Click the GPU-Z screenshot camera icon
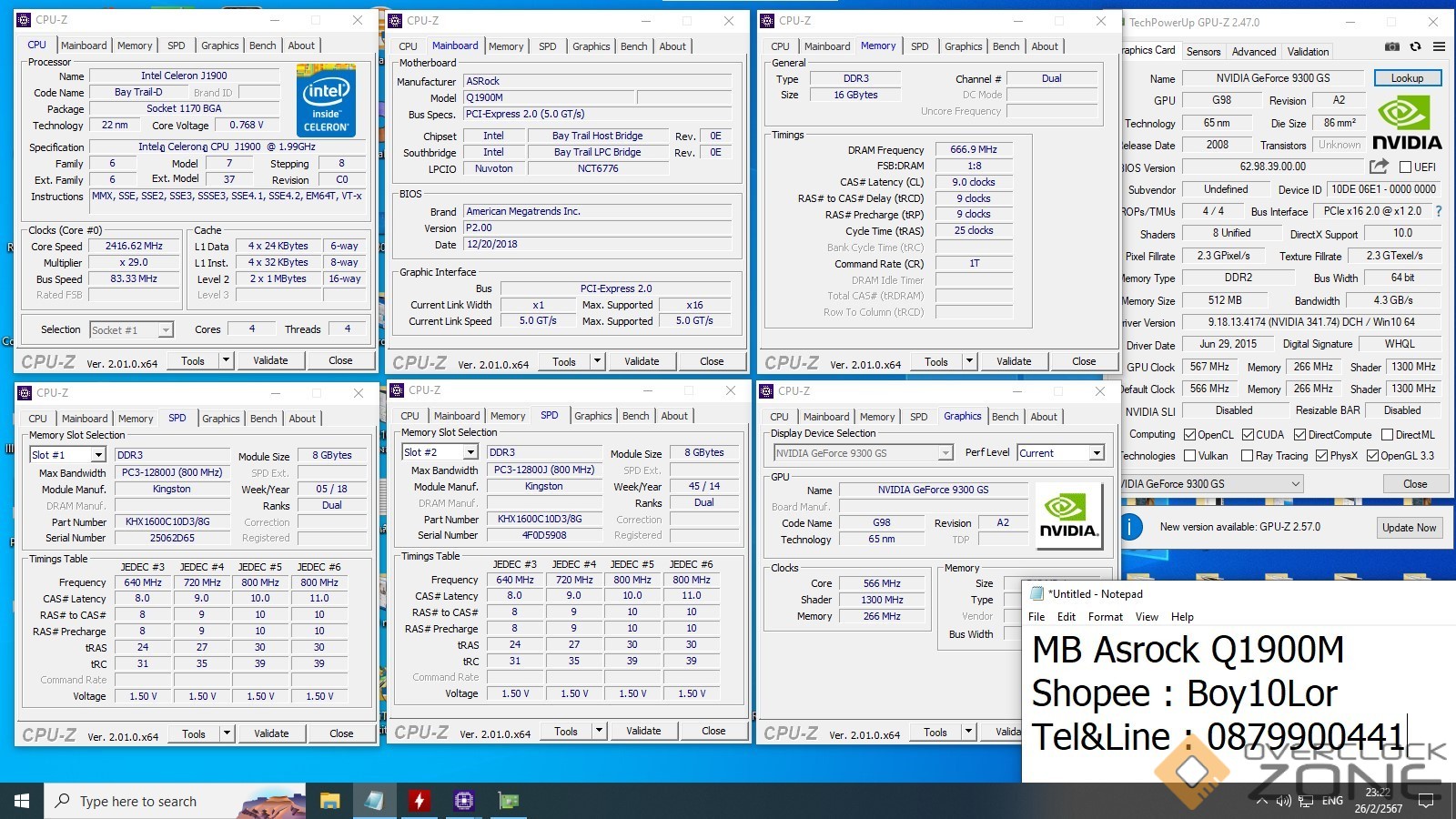 click(1392, 47)
